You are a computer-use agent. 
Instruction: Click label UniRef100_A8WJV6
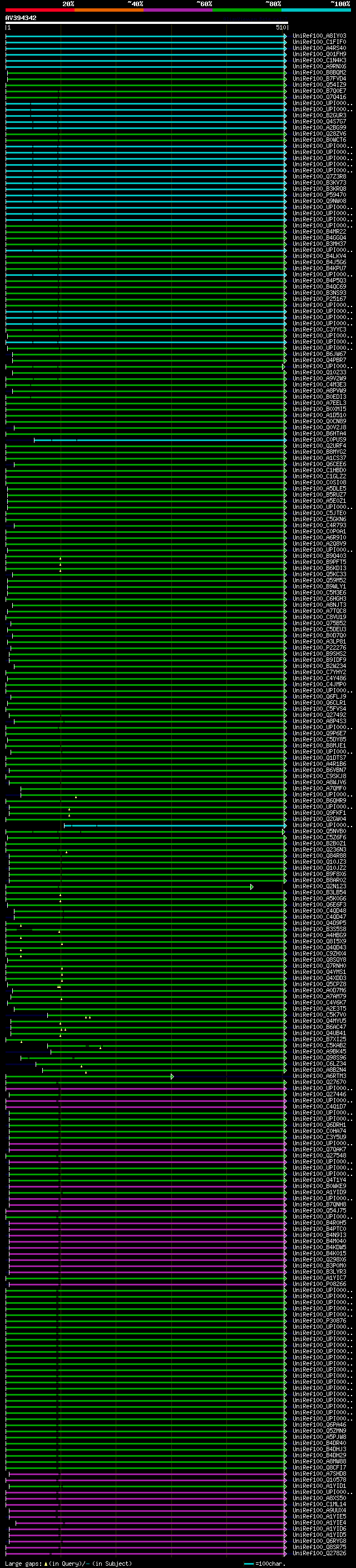[x=319, y=782]
